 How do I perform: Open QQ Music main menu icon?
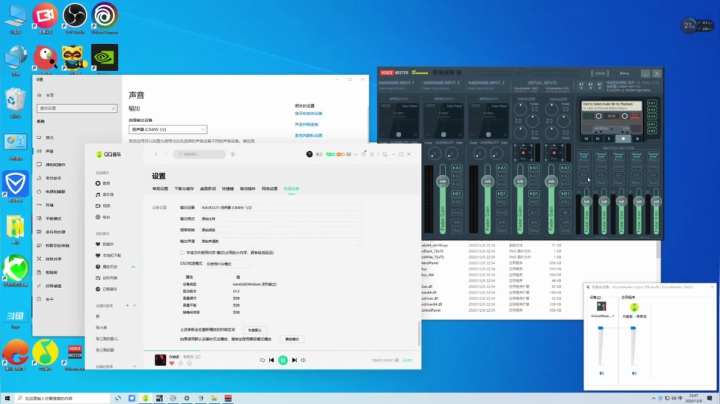point(372,154)
